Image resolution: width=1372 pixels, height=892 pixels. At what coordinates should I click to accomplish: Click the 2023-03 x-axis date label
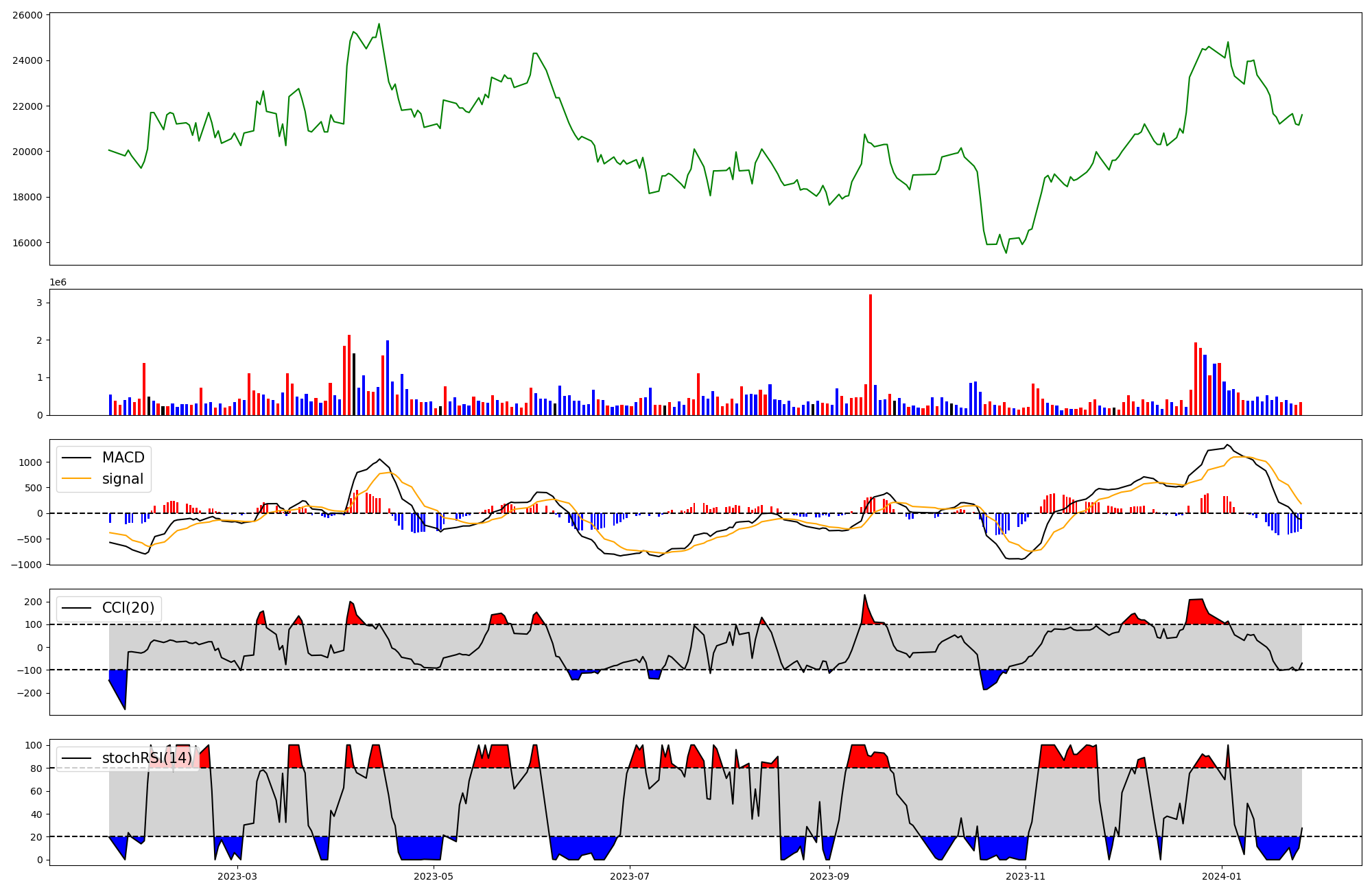tap(237, 876)
